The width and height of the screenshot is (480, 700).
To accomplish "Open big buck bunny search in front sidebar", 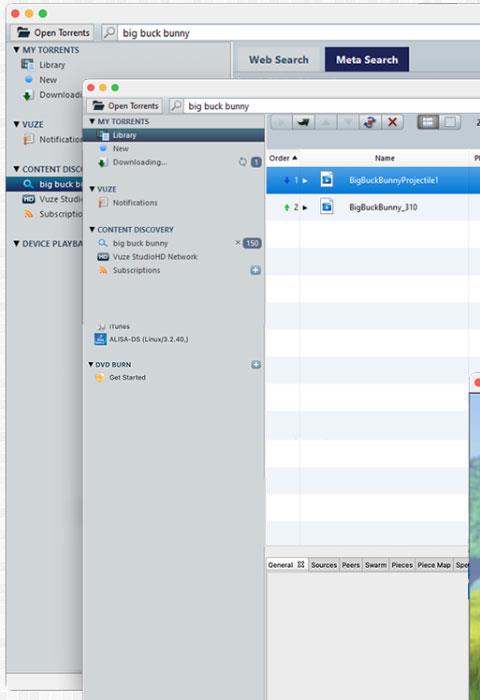I will [140, 243].
